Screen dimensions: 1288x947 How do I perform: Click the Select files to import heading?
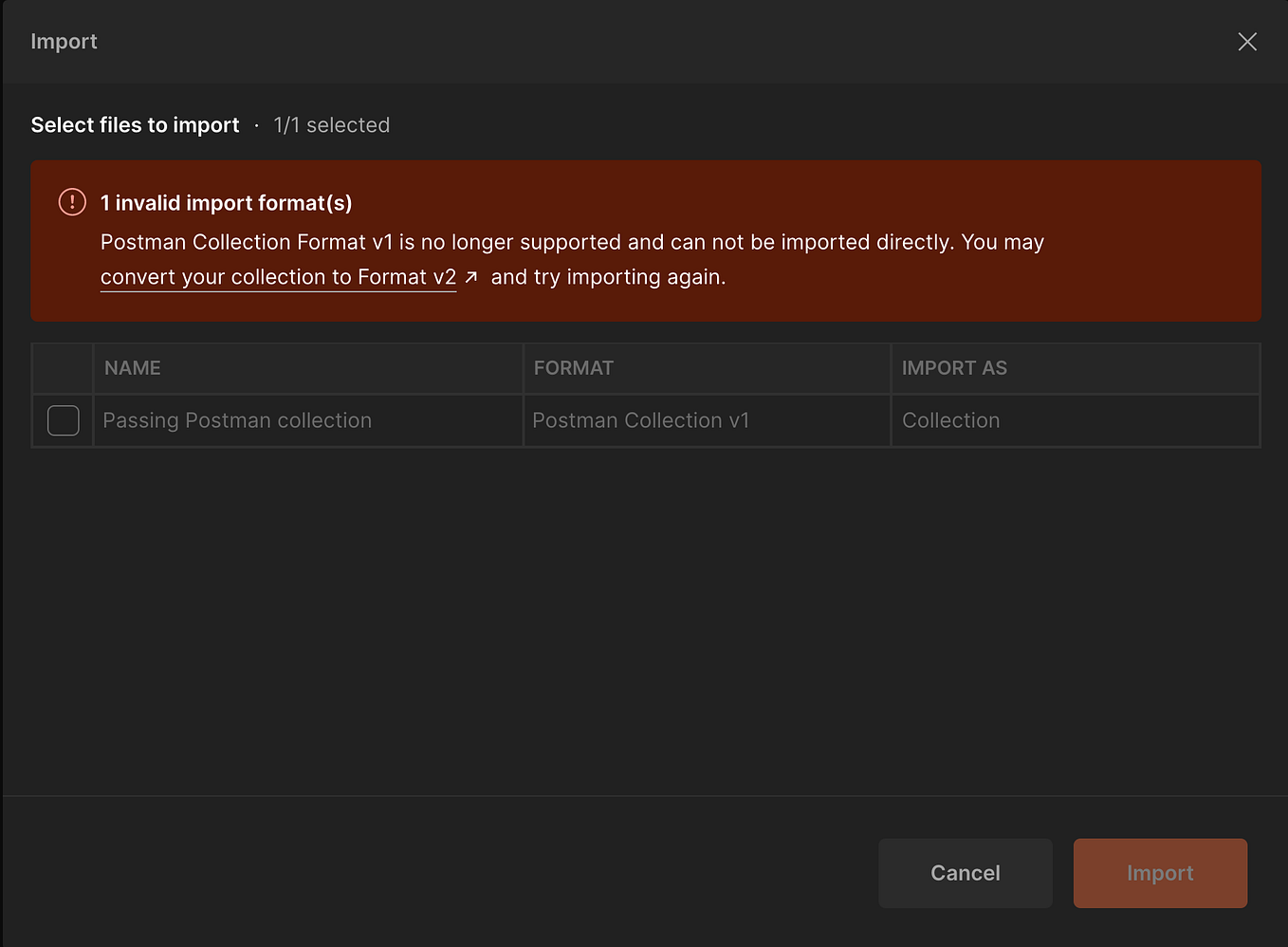coord(135,125)
